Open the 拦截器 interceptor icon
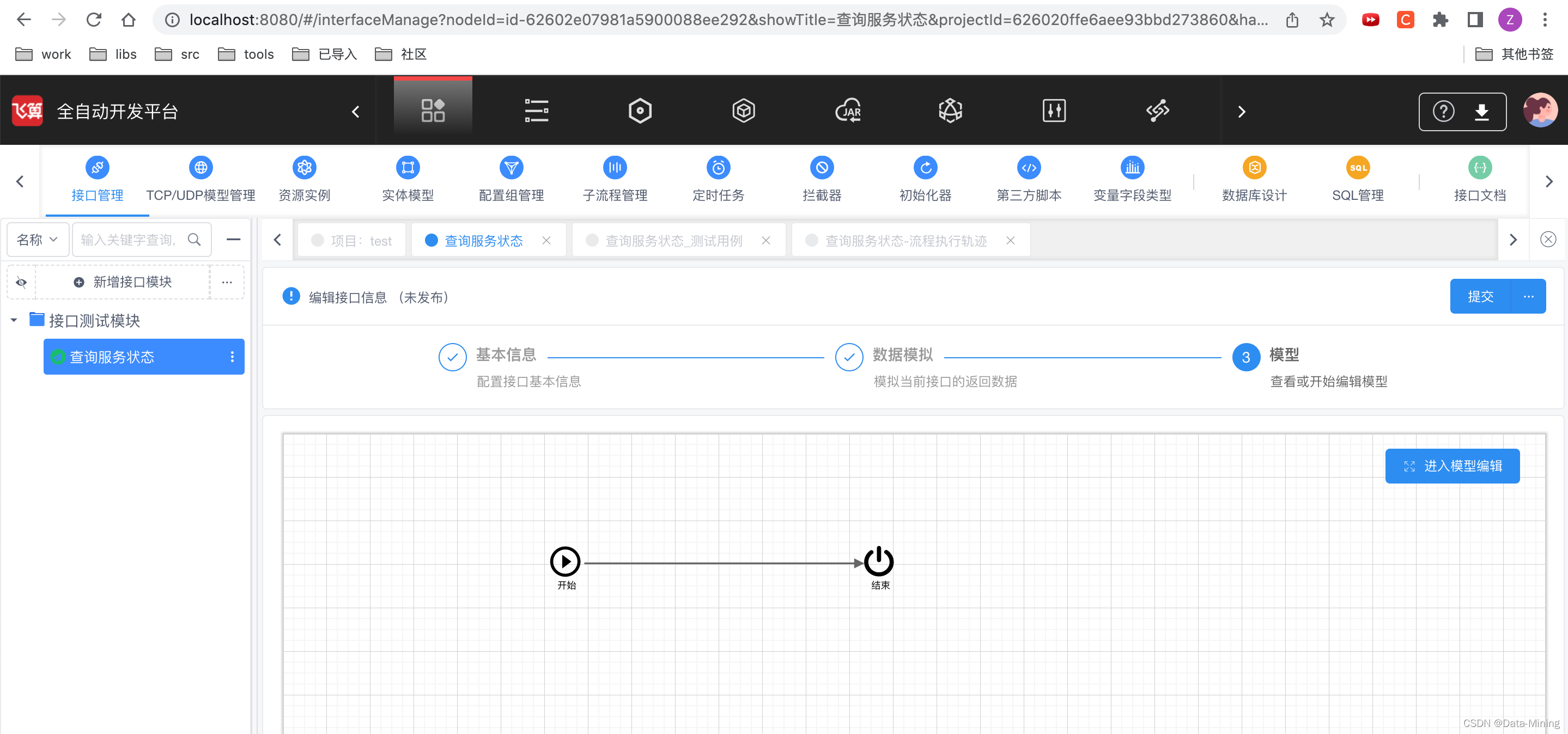This screenshot has width=1568, height=734. click(x=822, y=167)
